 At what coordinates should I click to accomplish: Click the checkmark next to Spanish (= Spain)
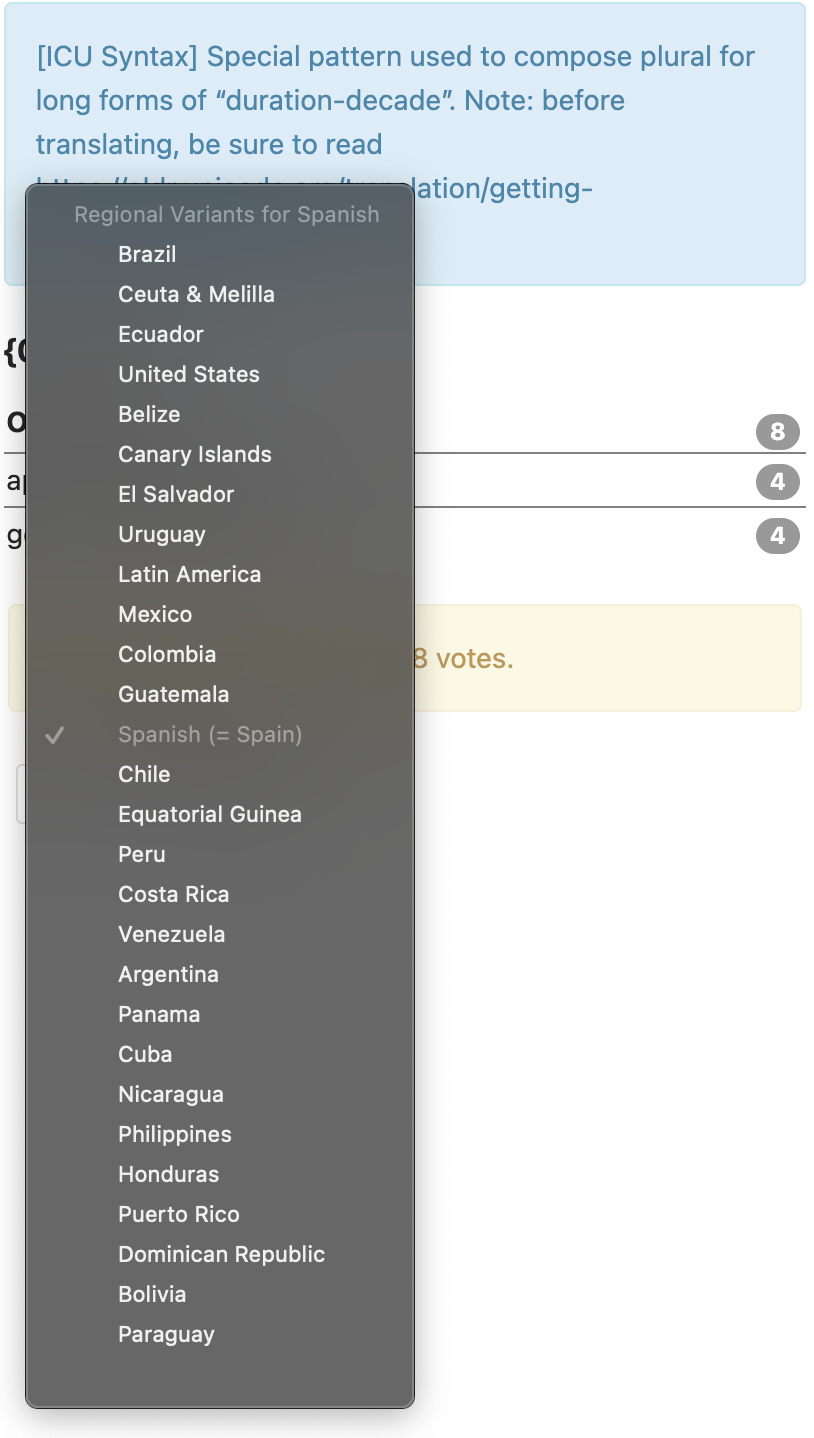[56, 734]
